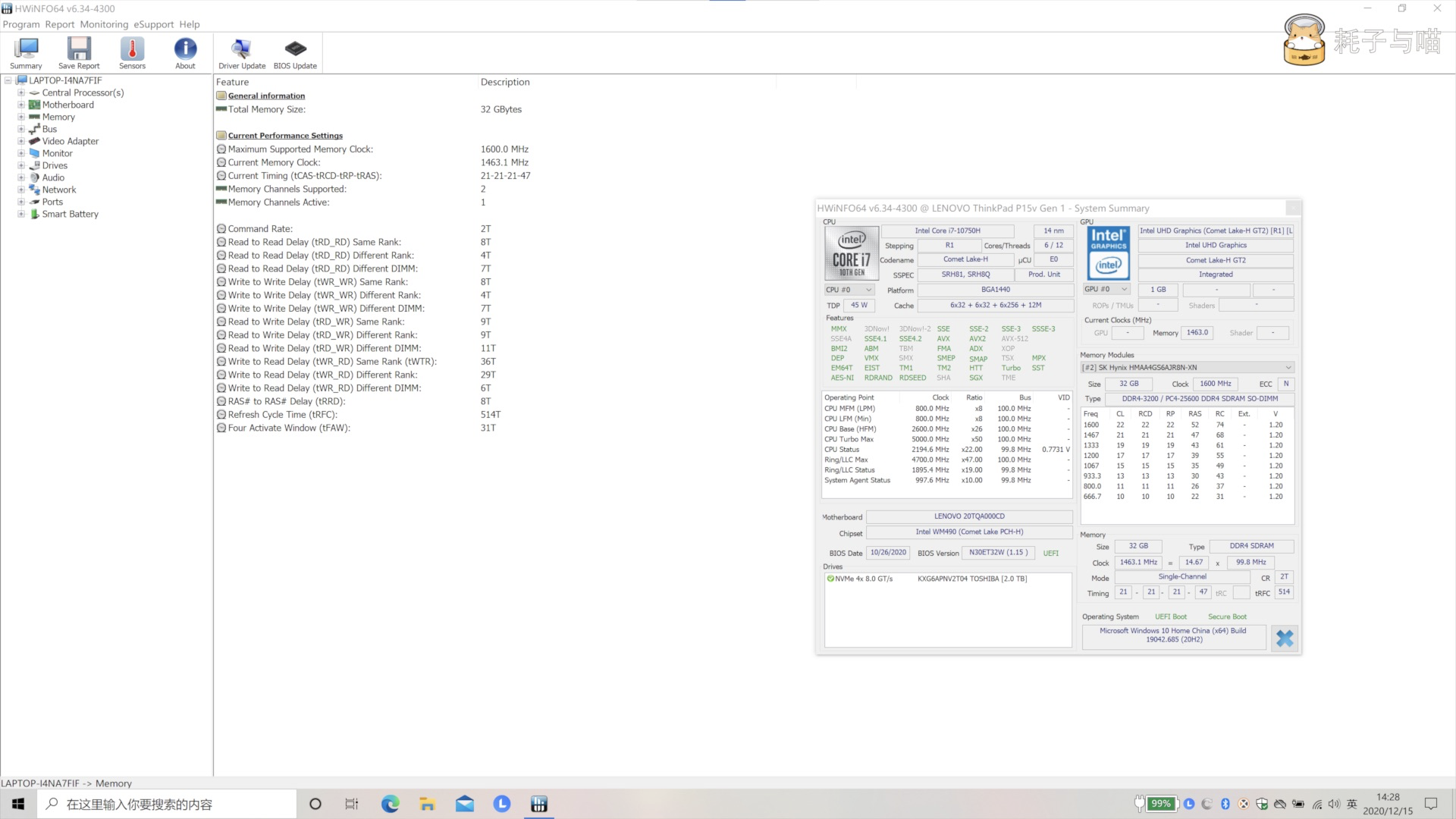Click the LENOVO 20TQA000CD motherboard field
The image size is (1456, 819).
point(969,516)
